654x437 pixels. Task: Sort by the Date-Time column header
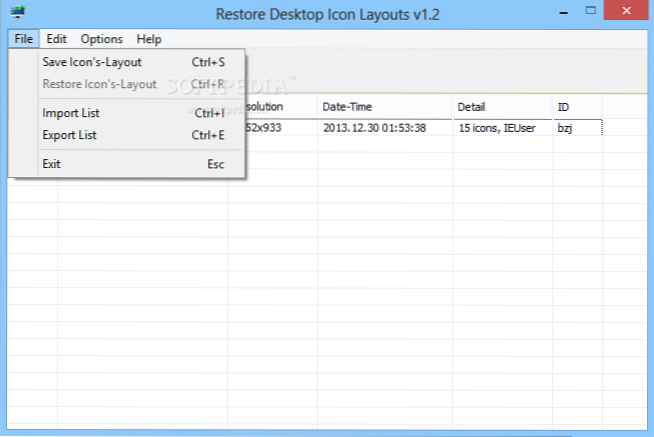point(383,106)
